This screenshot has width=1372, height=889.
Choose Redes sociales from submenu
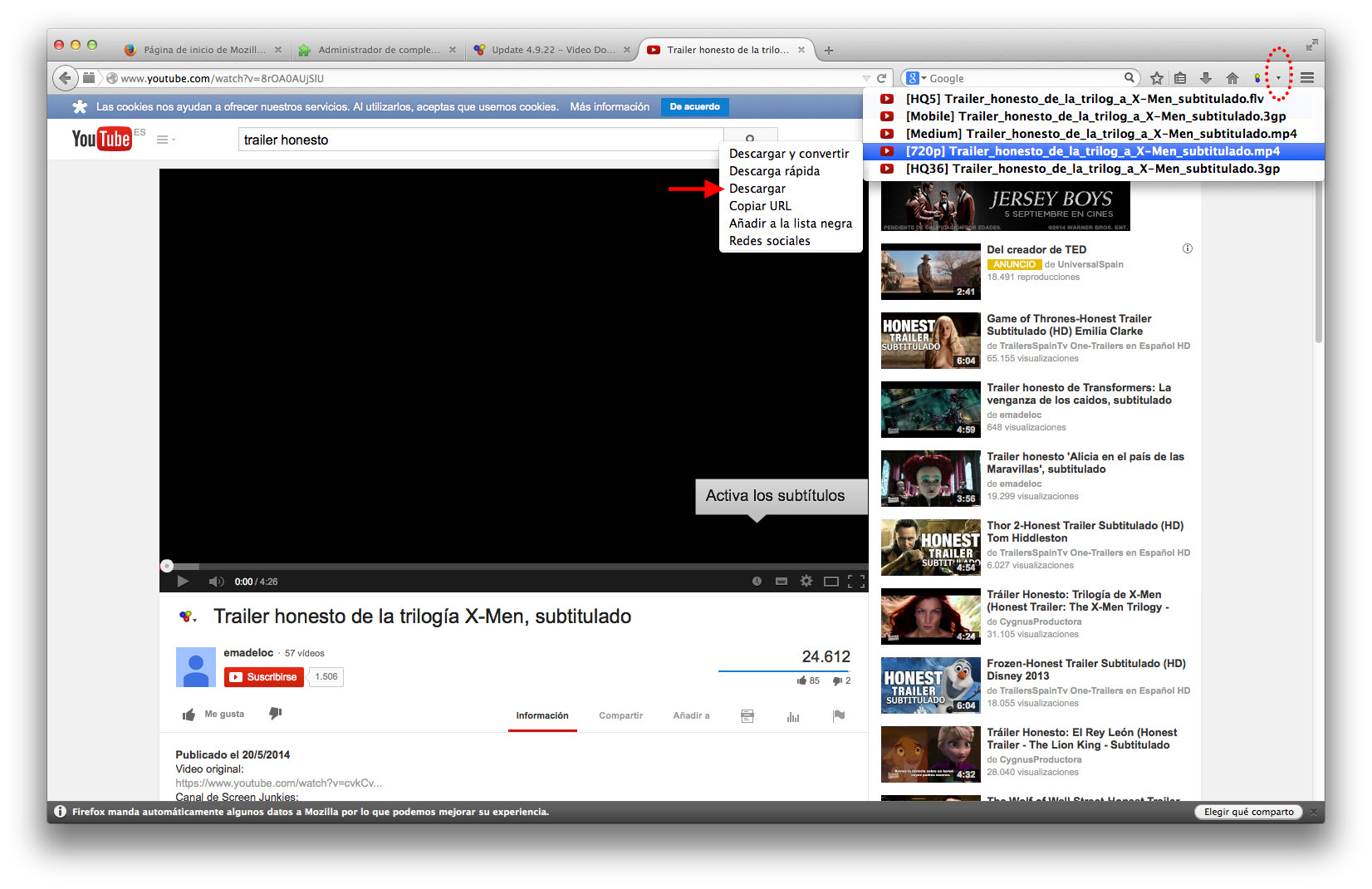point(790,241)
